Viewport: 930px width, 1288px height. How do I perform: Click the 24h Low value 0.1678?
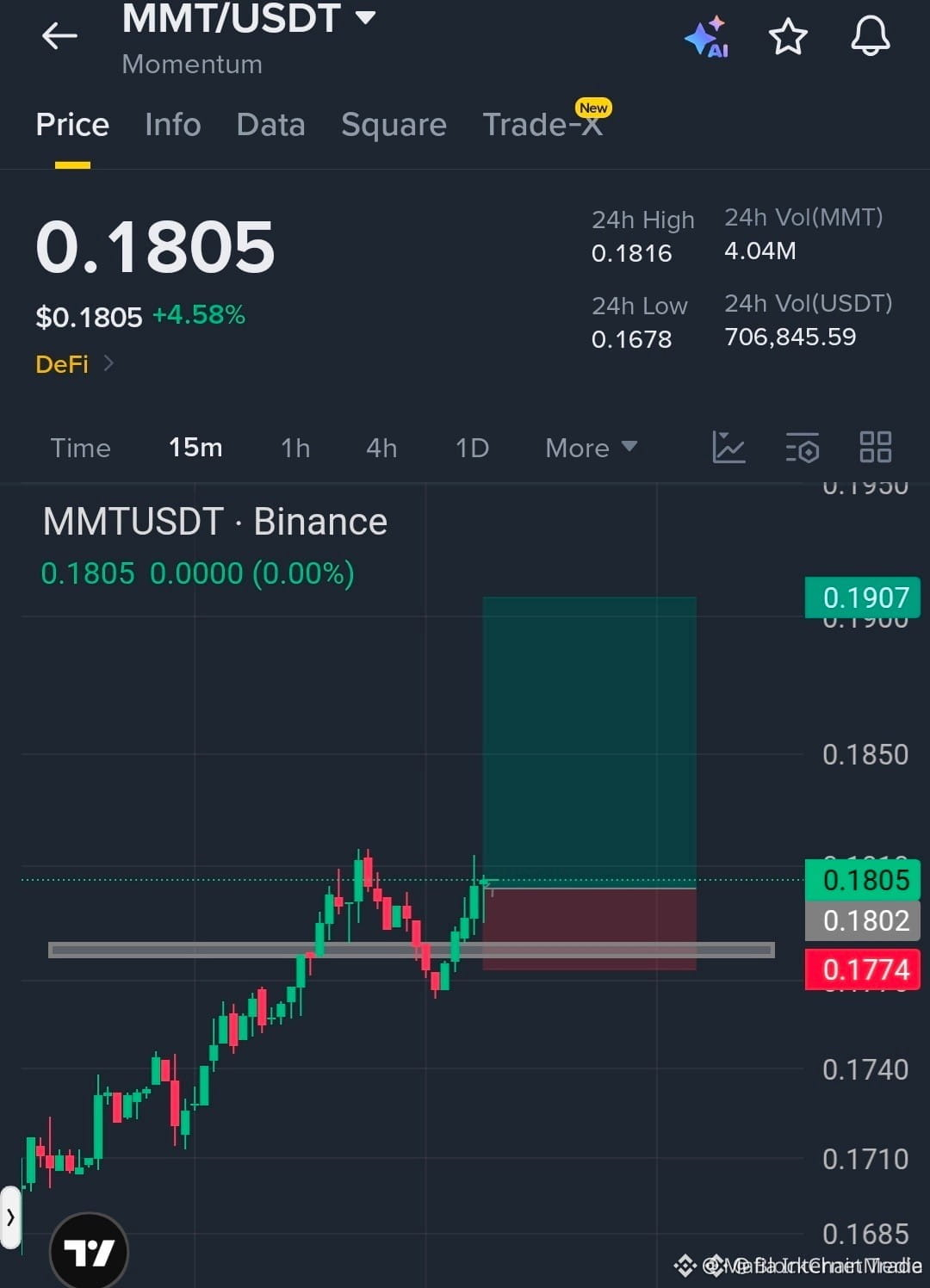pos(631,339)
